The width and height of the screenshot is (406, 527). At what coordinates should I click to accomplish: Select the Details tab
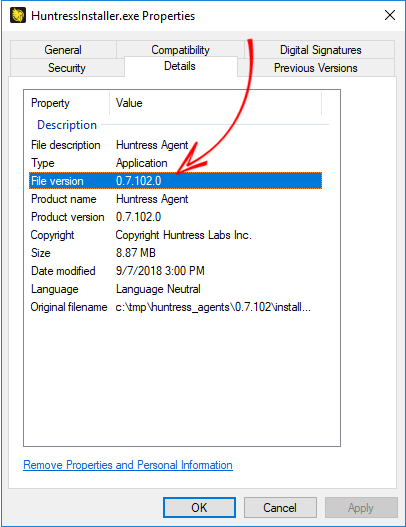click(x=180, y=66)
